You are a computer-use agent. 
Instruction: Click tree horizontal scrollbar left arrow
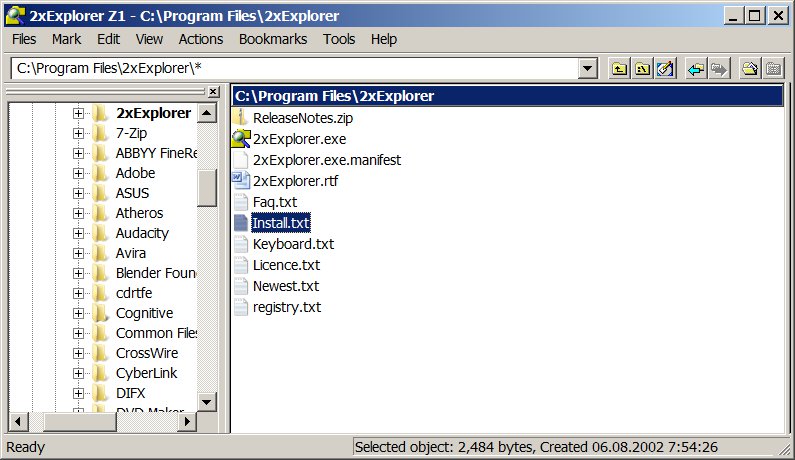pos(18,421)
